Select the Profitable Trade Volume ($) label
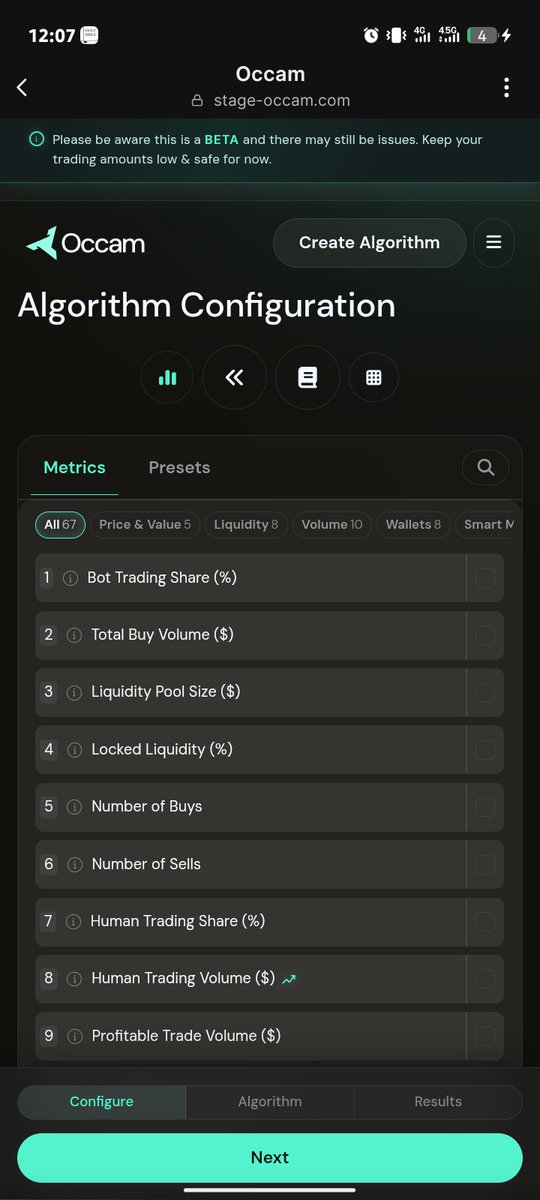Screen dimensions: 540x1200 pyautogui.click(x=186, y=1036)
